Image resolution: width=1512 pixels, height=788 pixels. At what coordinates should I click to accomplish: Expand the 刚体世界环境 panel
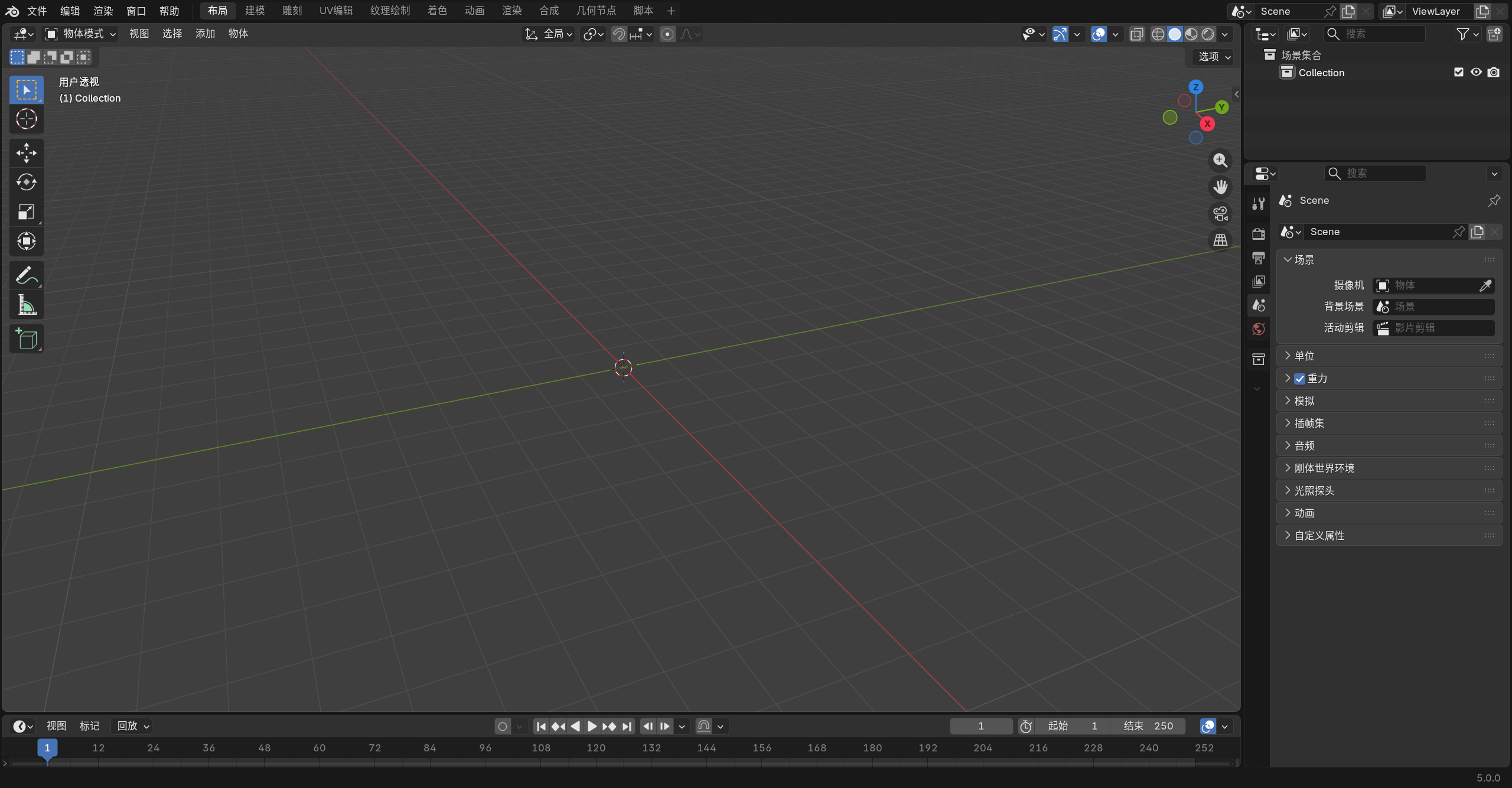[x=1389, y=468]
